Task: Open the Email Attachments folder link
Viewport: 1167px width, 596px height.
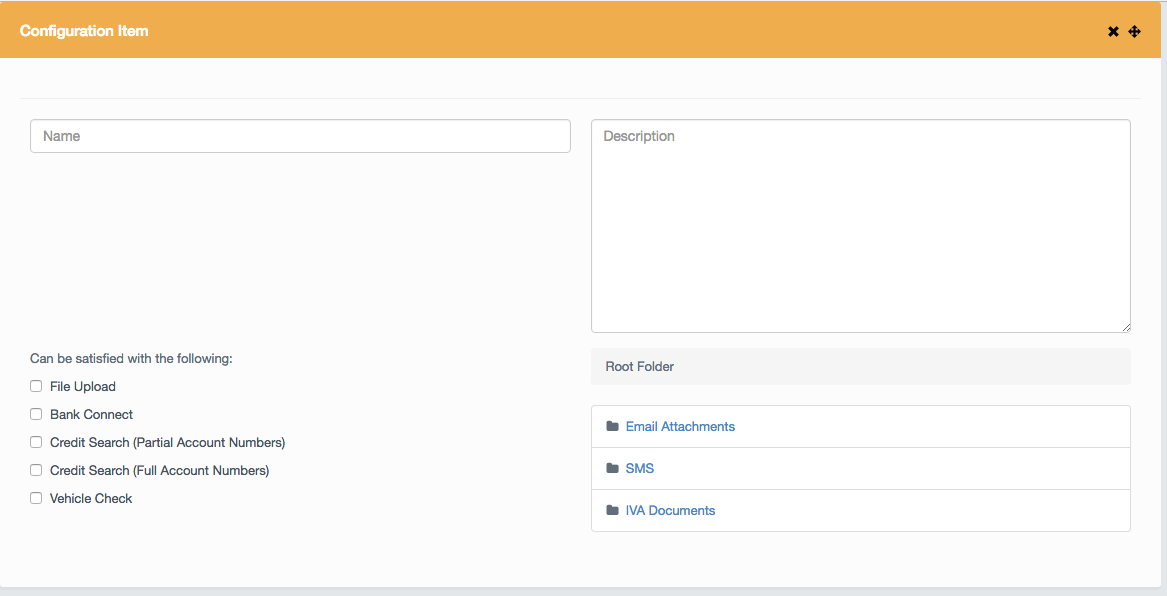Action: pos(680,426)
